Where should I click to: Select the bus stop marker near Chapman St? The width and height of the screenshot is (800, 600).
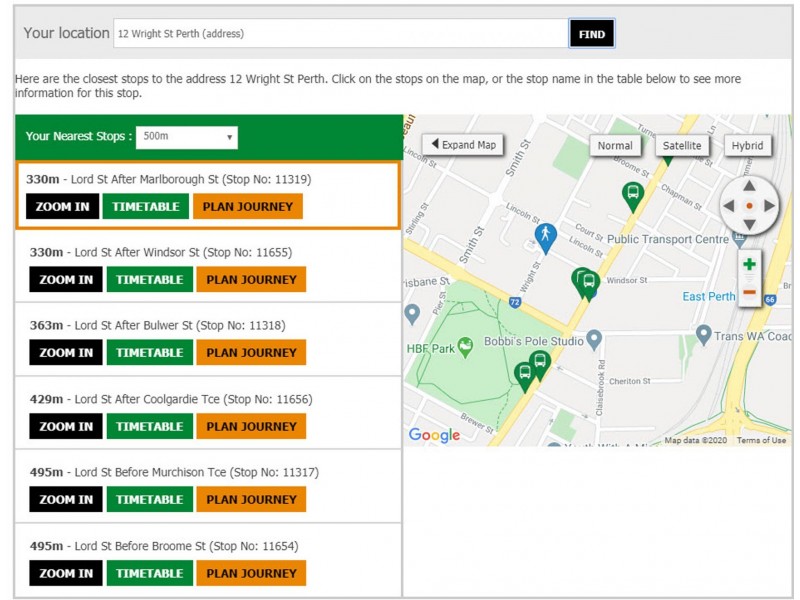click(633, 197)
